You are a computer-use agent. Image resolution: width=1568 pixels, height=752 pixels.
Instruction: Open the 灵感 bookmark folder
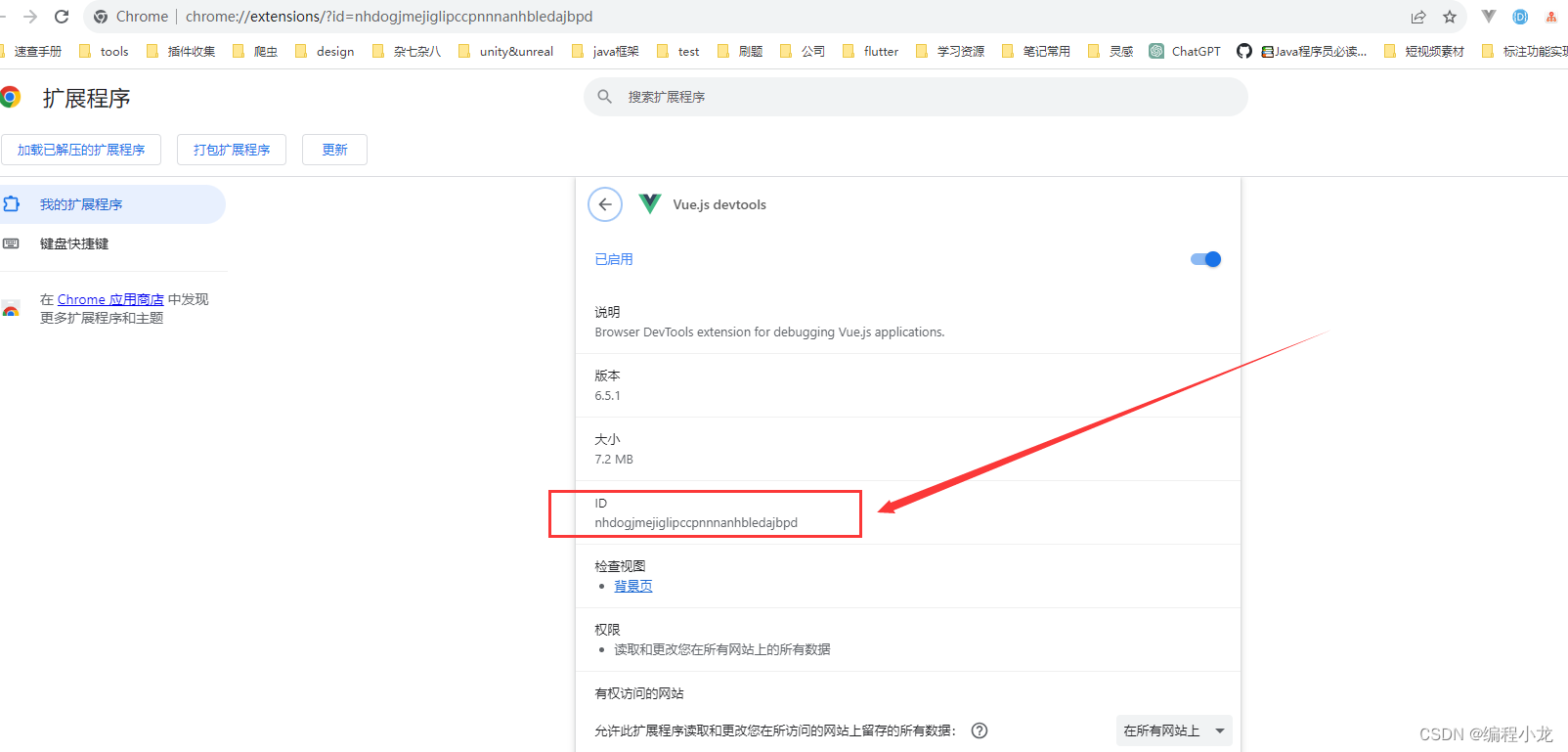pyautogui.click(x=1111, y=51)
